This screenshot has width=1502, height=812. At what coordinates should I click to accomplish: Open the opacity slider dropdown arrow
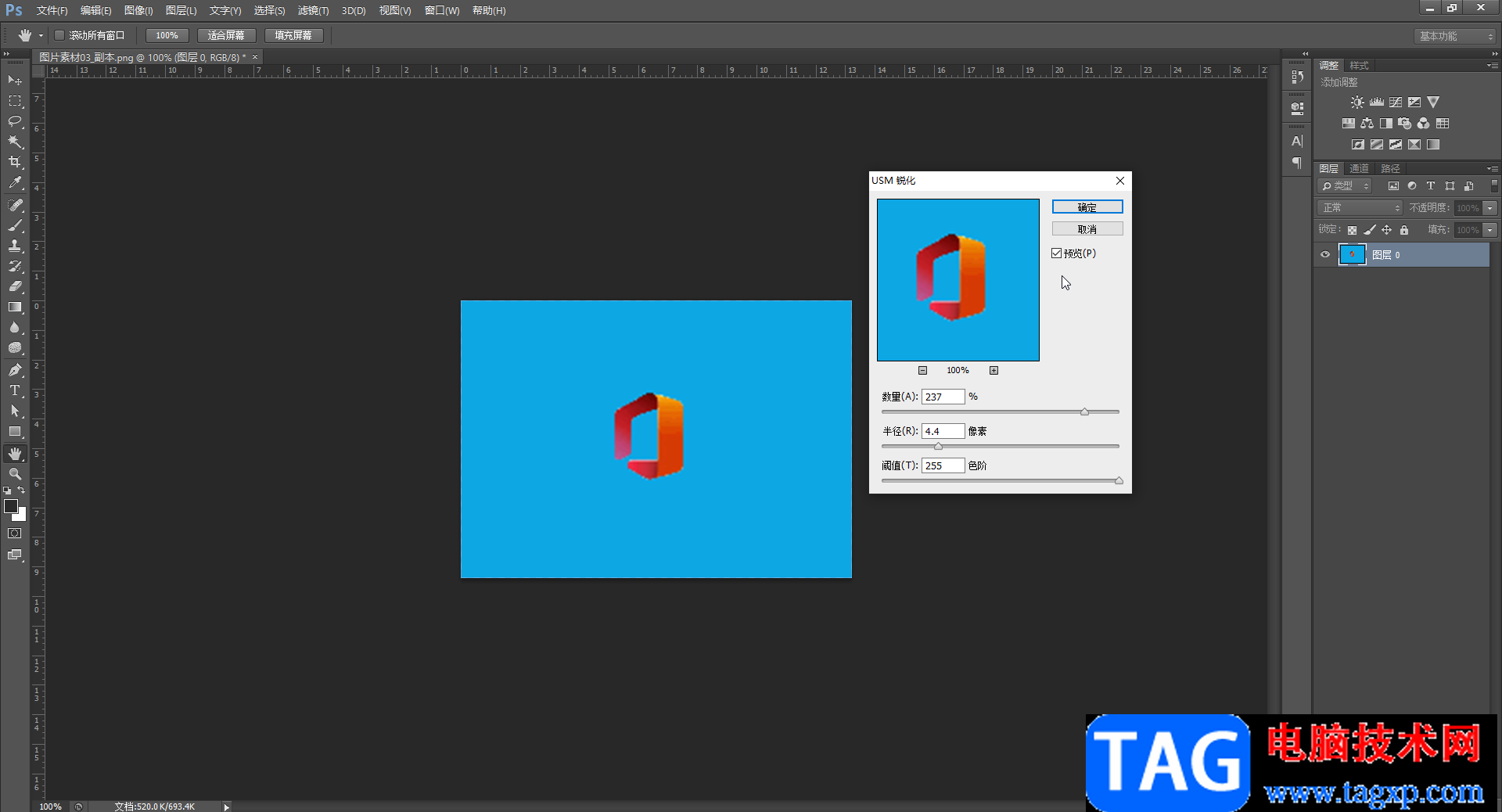tap(1490, 208)
